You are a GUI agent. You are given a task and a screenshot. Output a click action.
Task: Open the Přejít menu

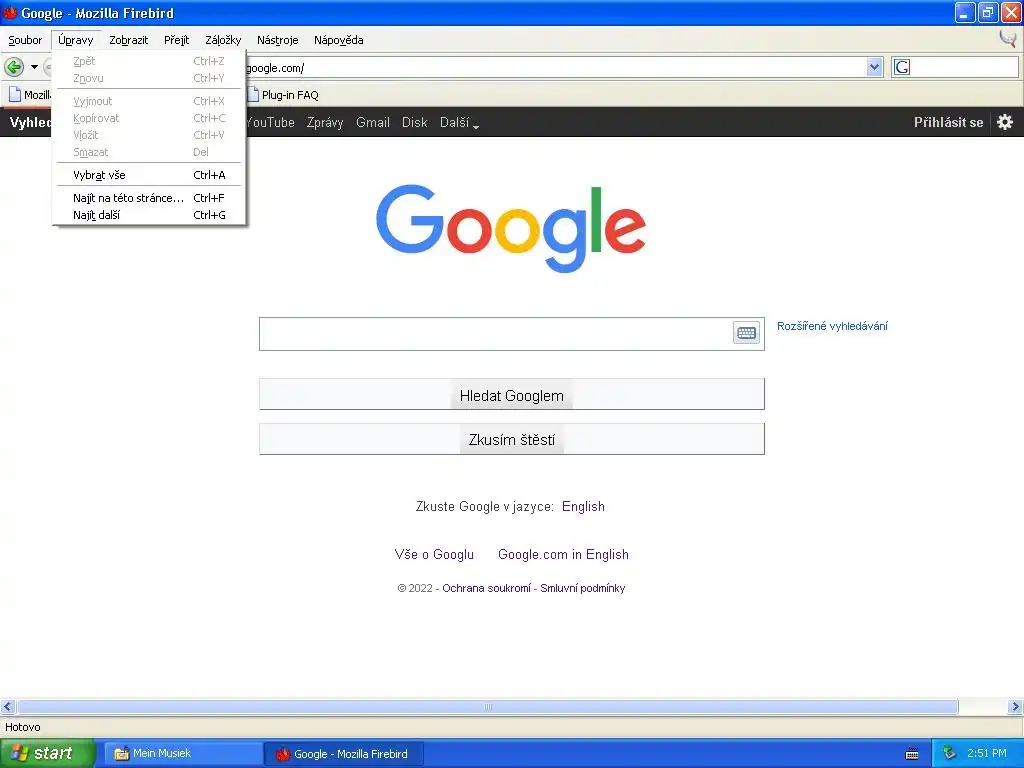click(x=176, y=40)
